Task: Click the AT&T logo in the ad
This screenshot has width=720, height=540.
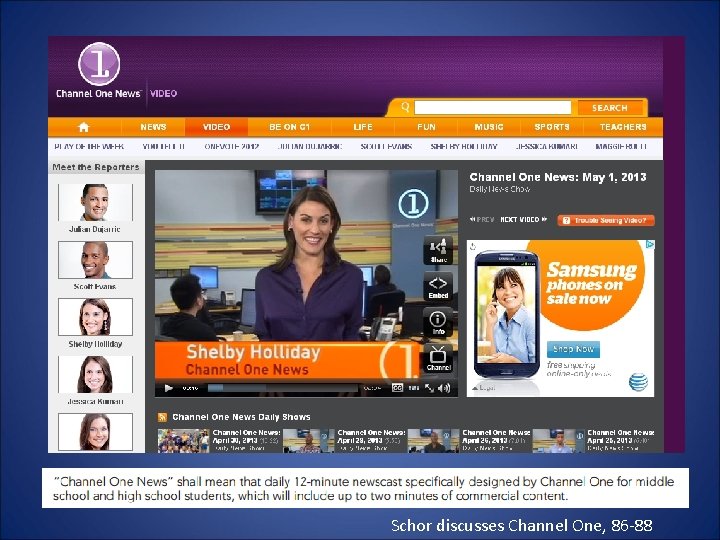Action: pos(638,382)
